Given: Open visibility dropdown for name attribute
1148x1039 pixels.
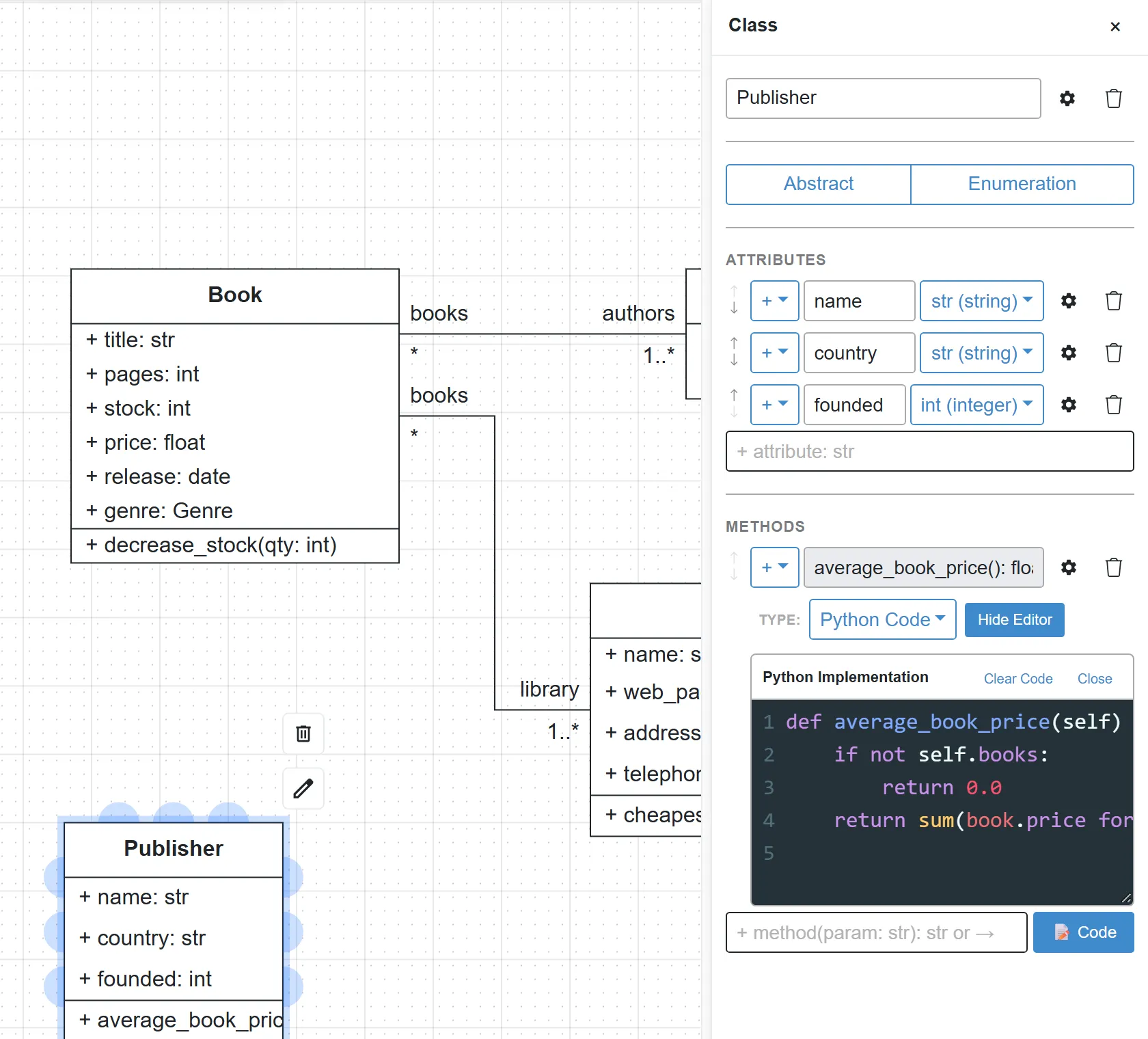Looking at the screenshot, I should click(x=775, y=301).
